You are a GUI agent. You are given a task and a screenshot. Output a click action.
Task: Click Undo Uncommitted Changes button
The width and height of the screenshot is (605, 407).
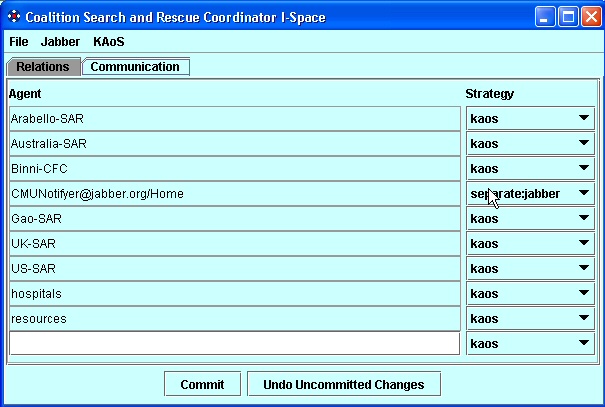[344, 384]
